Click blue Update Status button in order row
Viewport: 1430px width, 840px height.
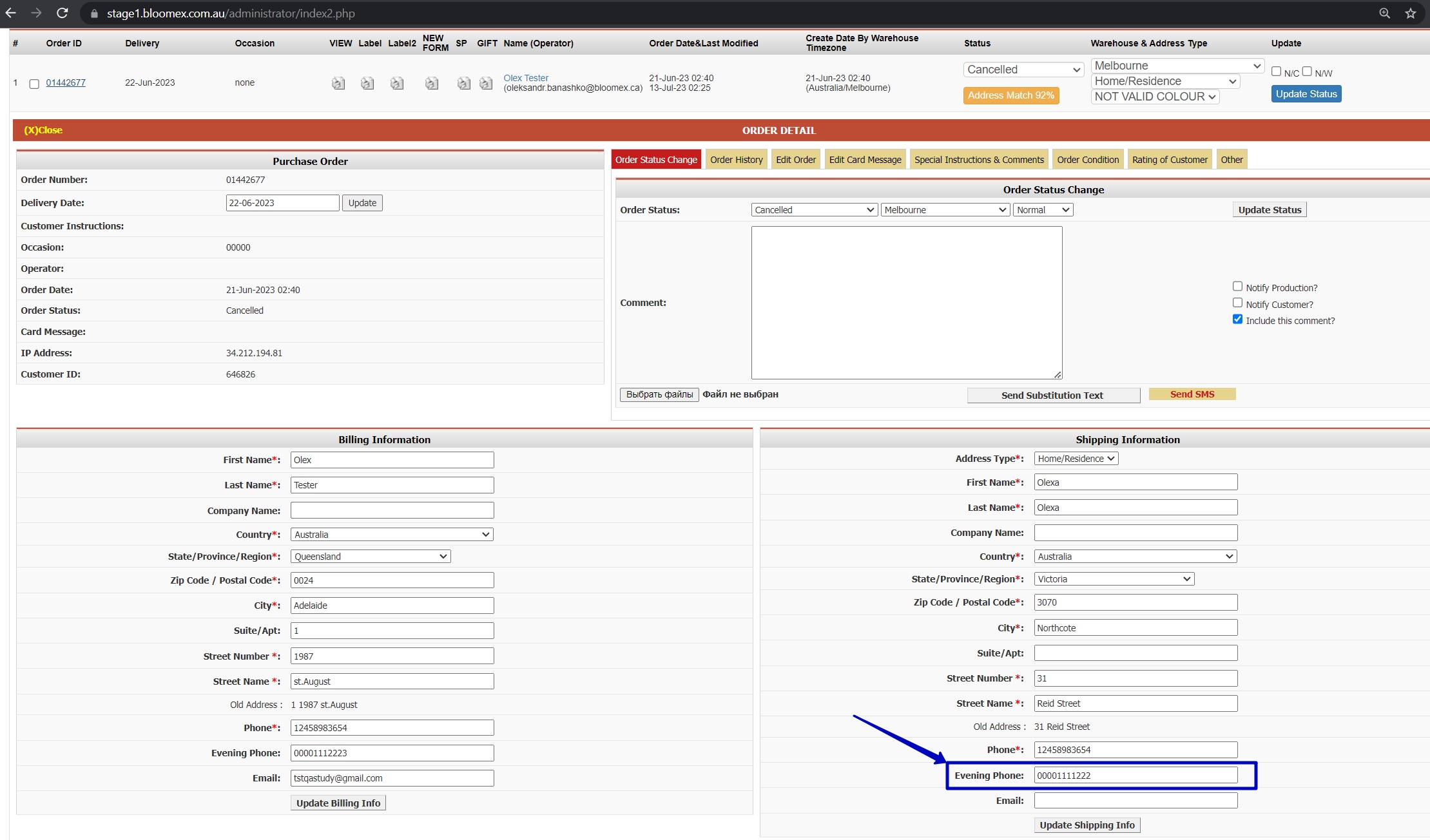coord(1306,94)
